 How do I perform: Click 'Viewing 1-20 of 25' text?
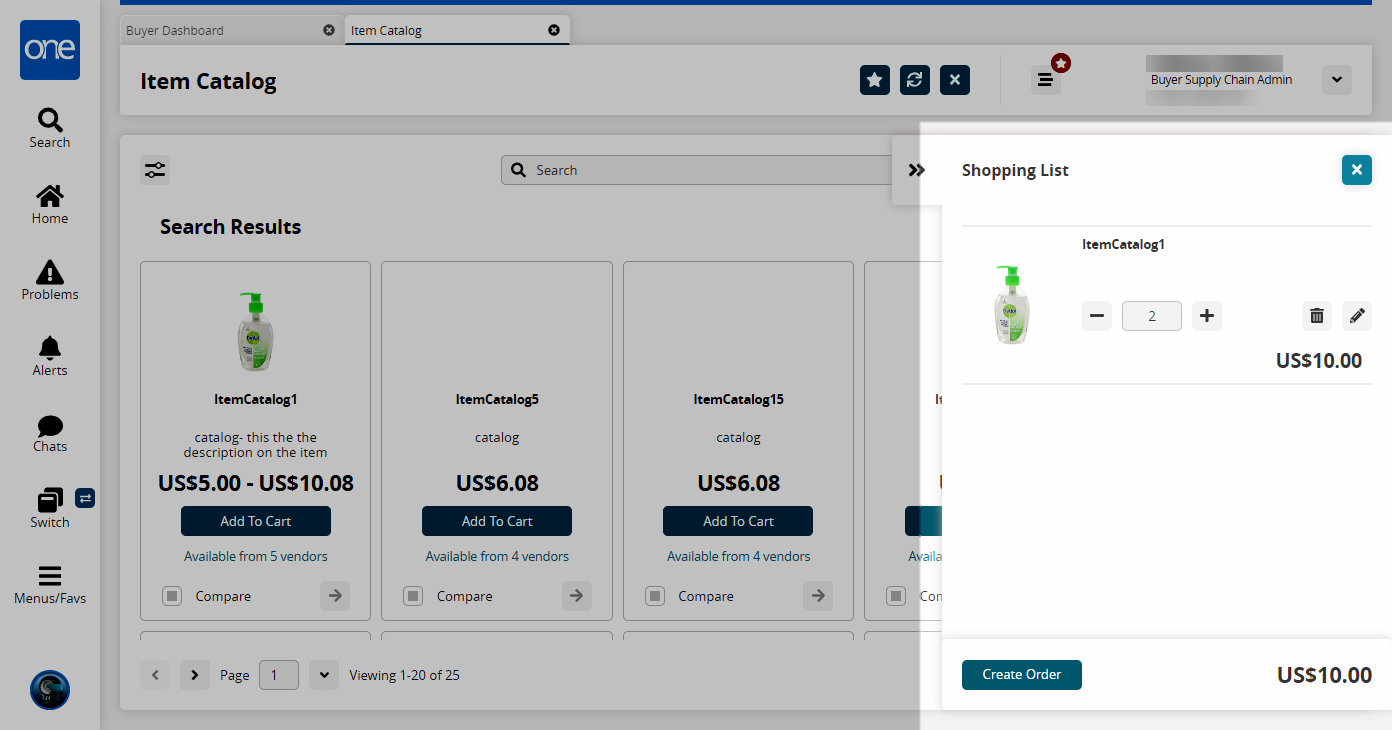coord(404,675)
